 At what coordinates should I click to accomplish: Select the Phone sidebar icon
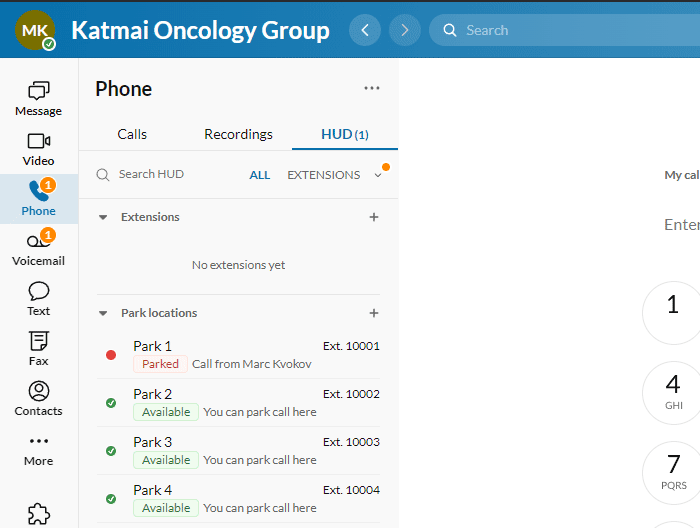point(38,199)
